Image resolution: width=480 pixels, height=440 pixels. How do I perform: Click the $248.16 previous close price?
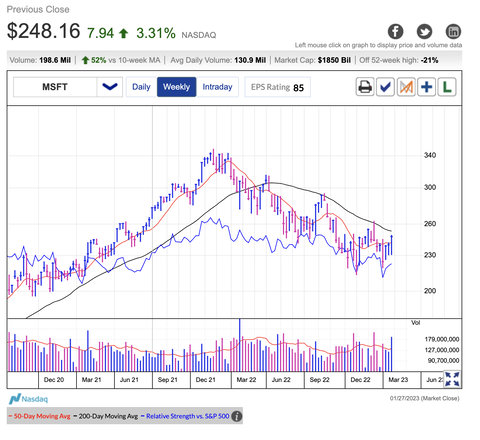pyautogui.click(x=43, y=31)
